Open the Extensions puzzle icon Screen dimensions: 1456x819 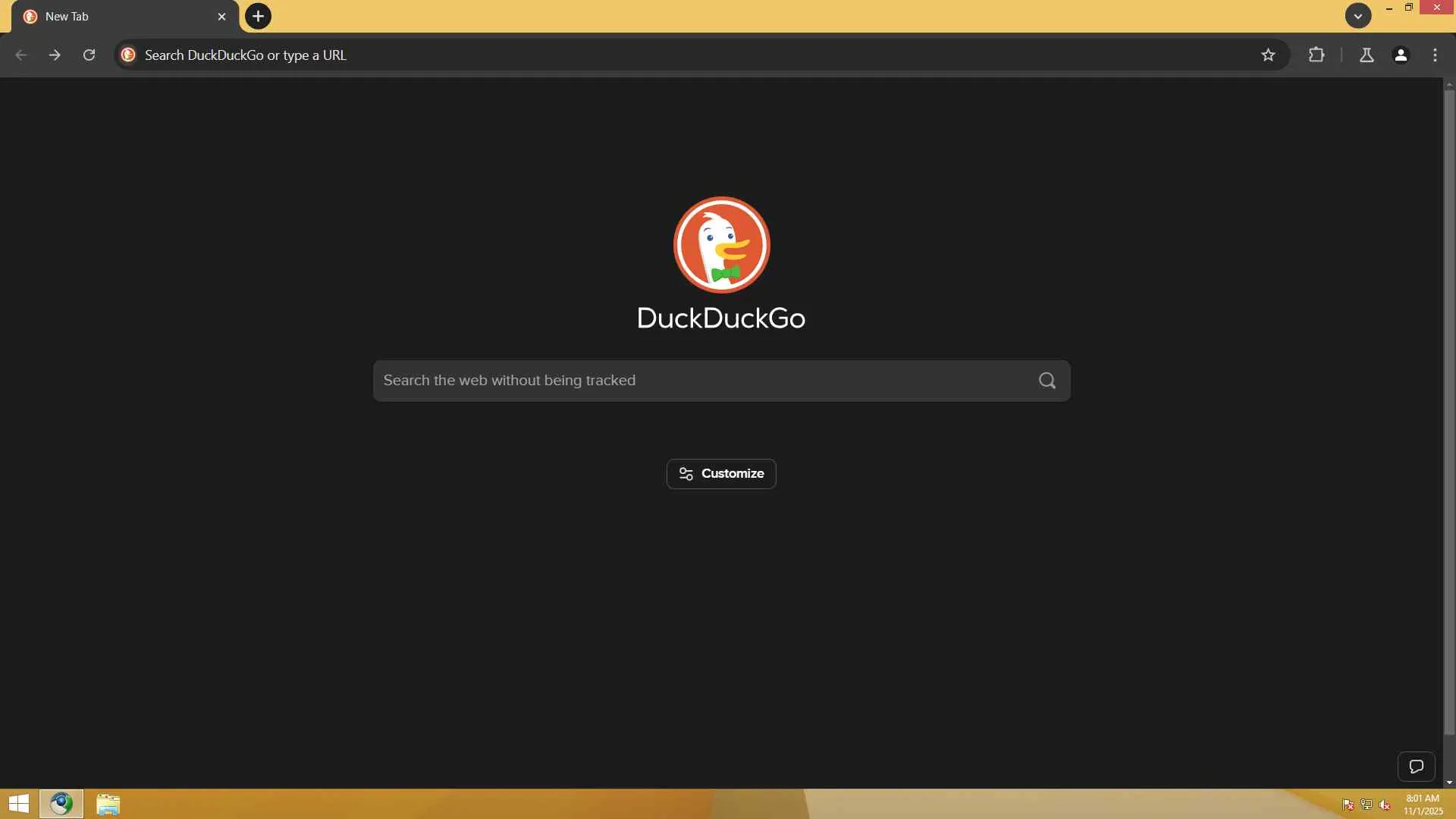tap(1316, 55)
